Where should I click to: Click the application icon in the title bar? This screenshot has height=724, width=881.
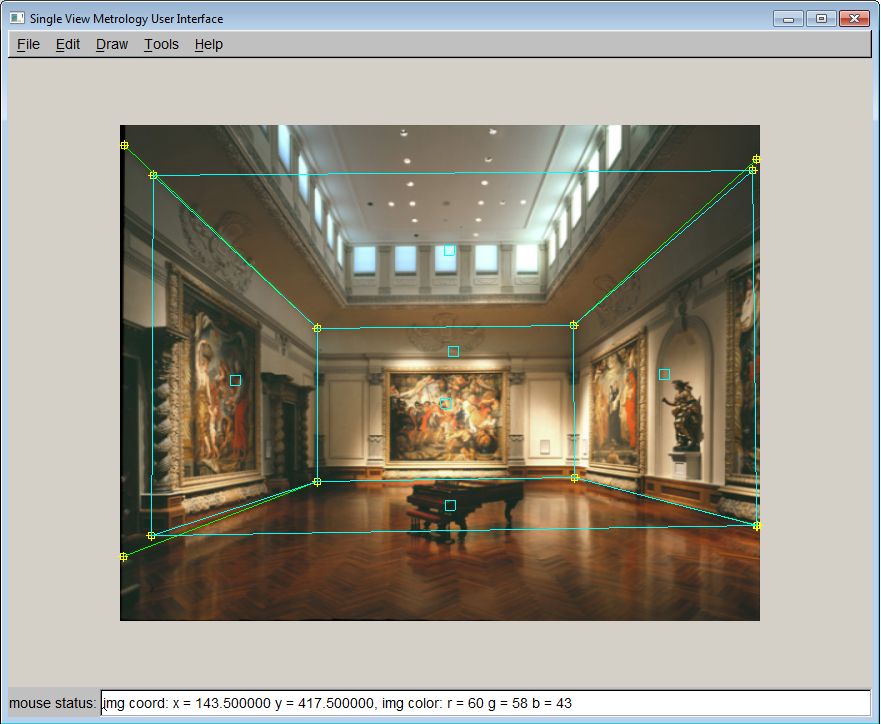pos(17,19)
